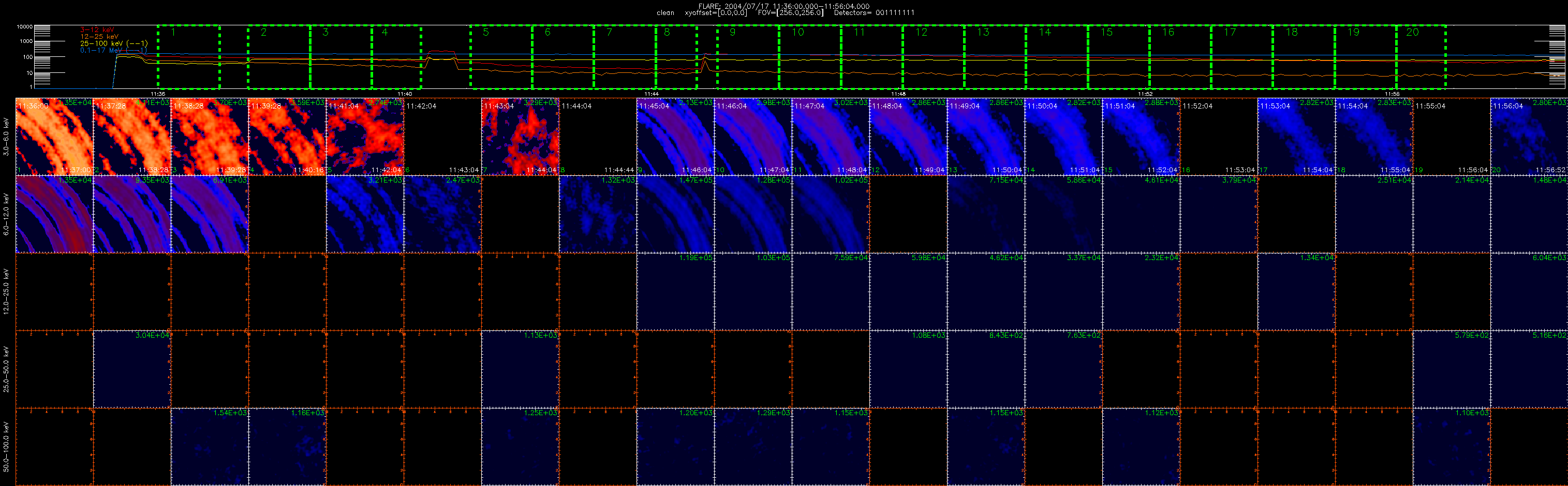Screen dimensions: 1568x486
Task: Open the 6-12 keV image with peak 1.47E+05
Action: point(676,214)
